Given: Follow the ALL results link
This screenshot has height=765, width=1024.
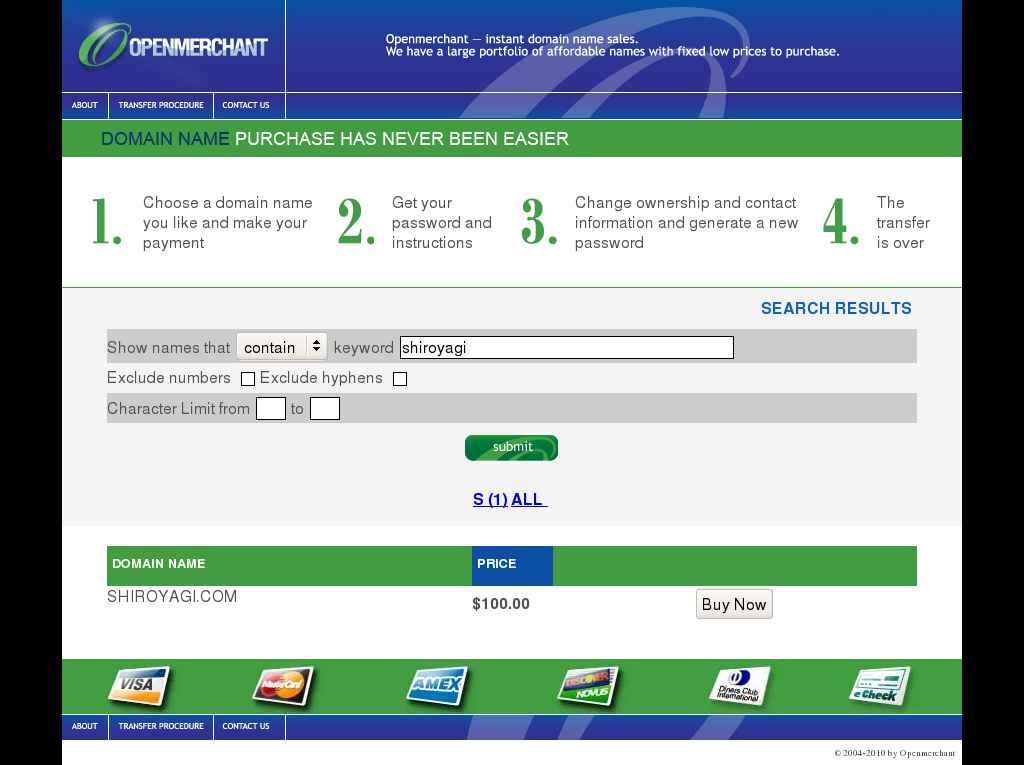Looking at the screenshot, I should point(527,499).
